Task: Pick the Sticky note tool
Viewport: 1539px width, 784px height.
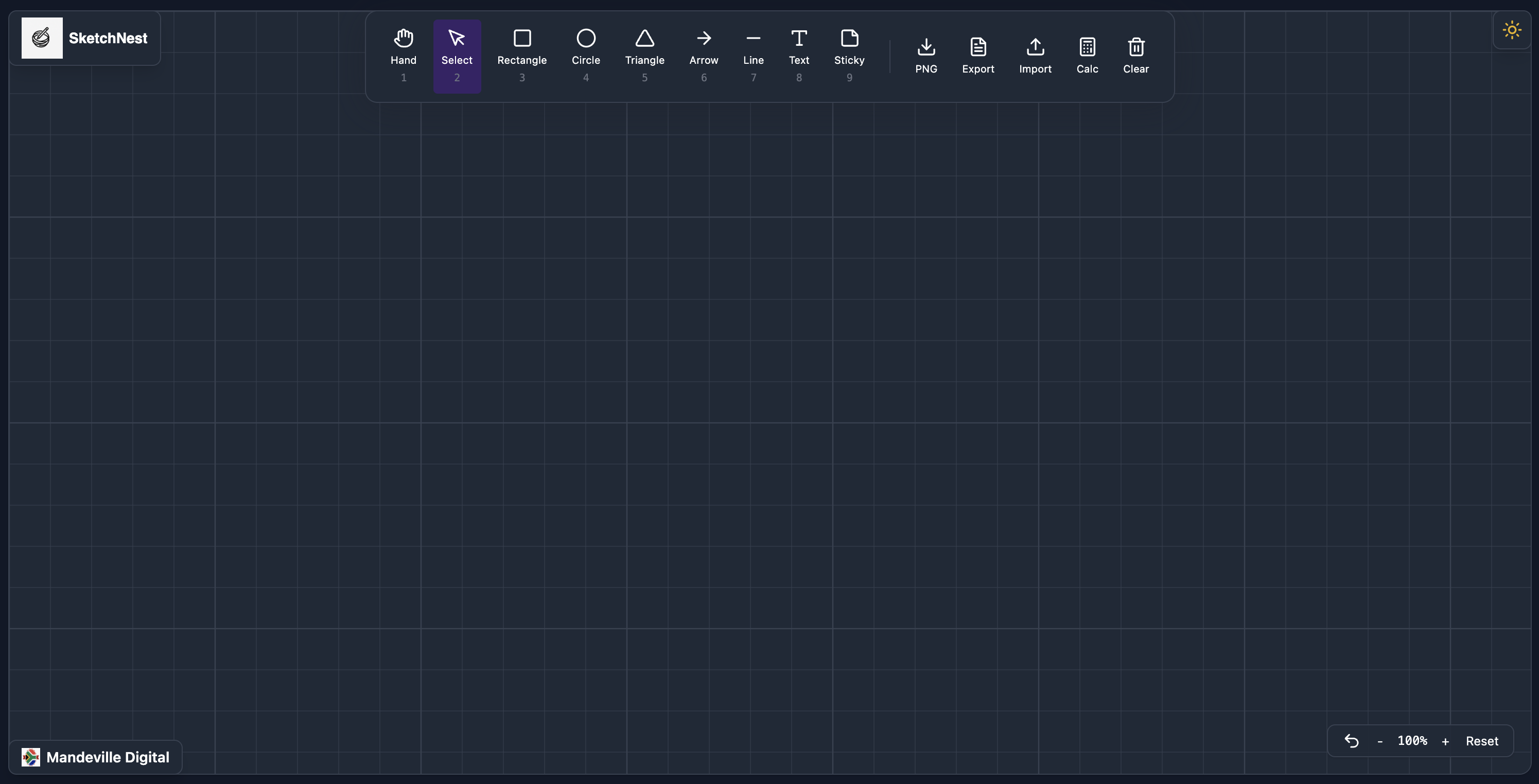Action: point(849,55)
